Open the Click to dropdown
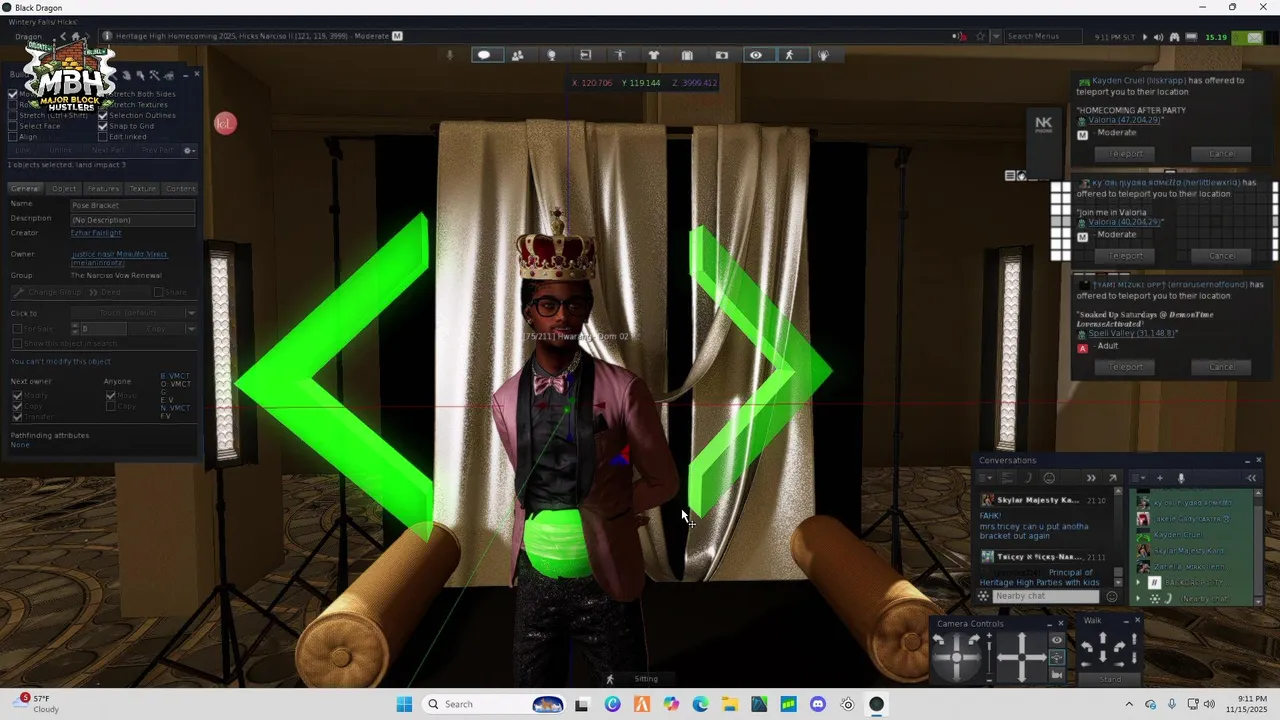 pyautogui.click(x=133, y=313)
